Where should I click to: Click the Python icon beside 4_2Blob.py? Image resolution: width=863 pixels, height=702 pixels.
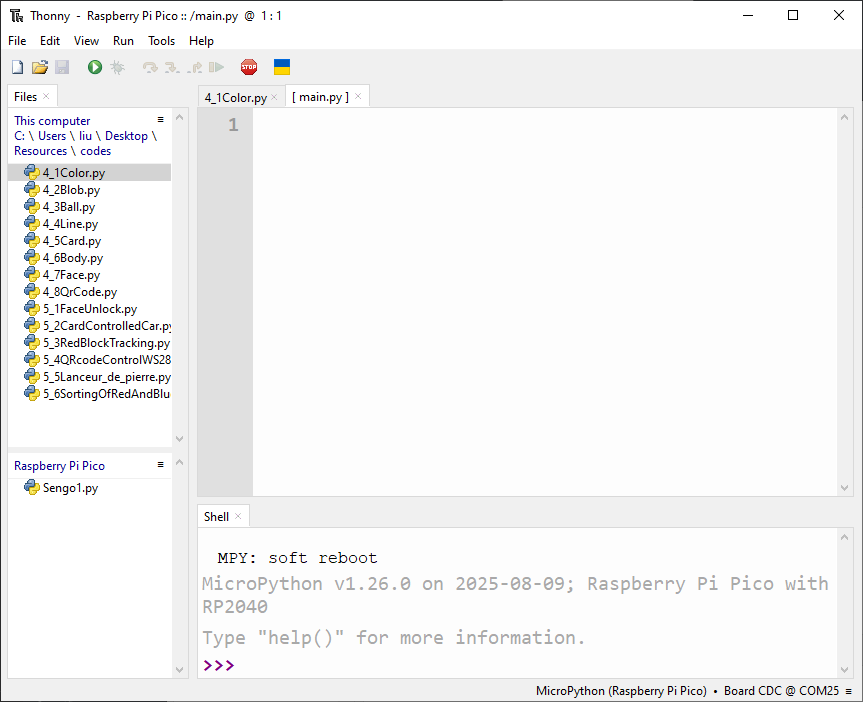click(32, 189)
